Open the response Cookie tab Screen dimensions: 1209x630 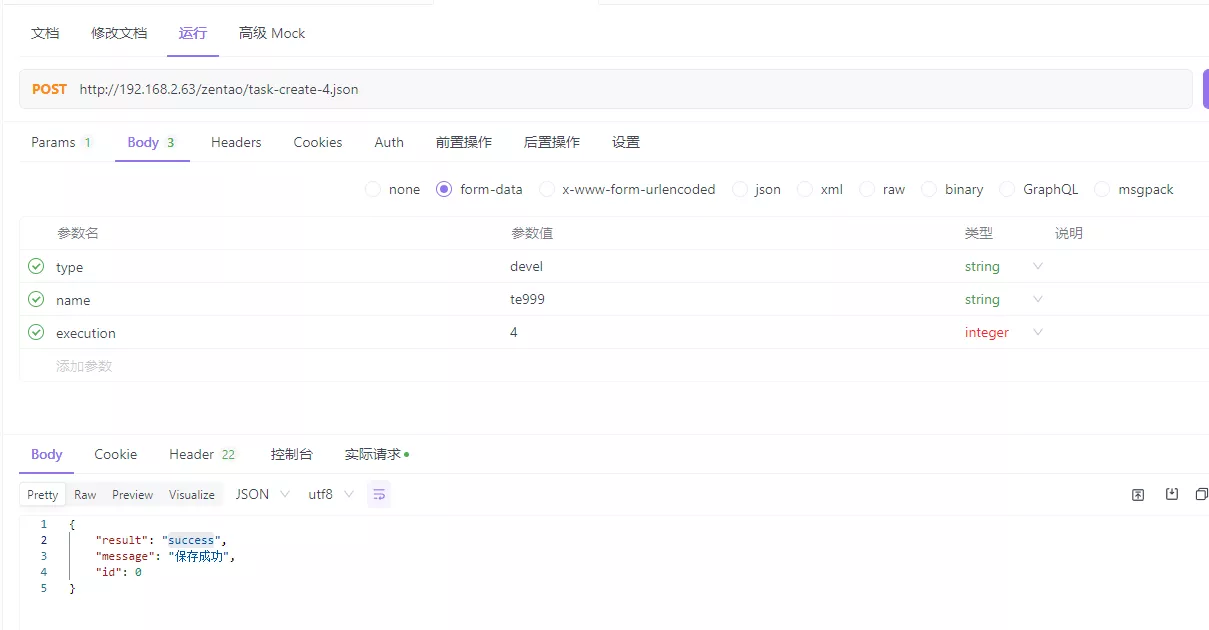click(x=116, y=454)
